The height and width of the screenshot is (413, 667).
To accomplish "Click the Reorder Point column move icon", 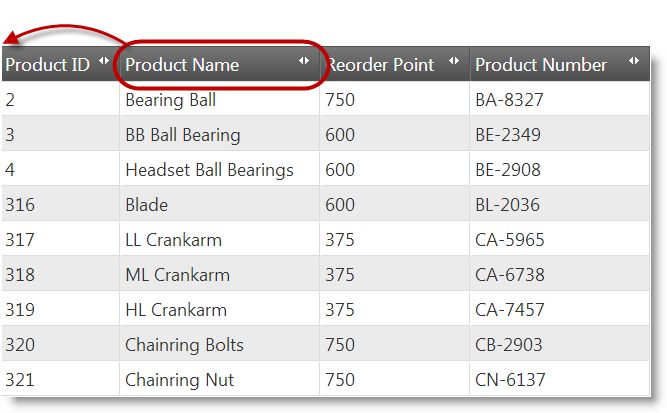I will click(454, 62).
